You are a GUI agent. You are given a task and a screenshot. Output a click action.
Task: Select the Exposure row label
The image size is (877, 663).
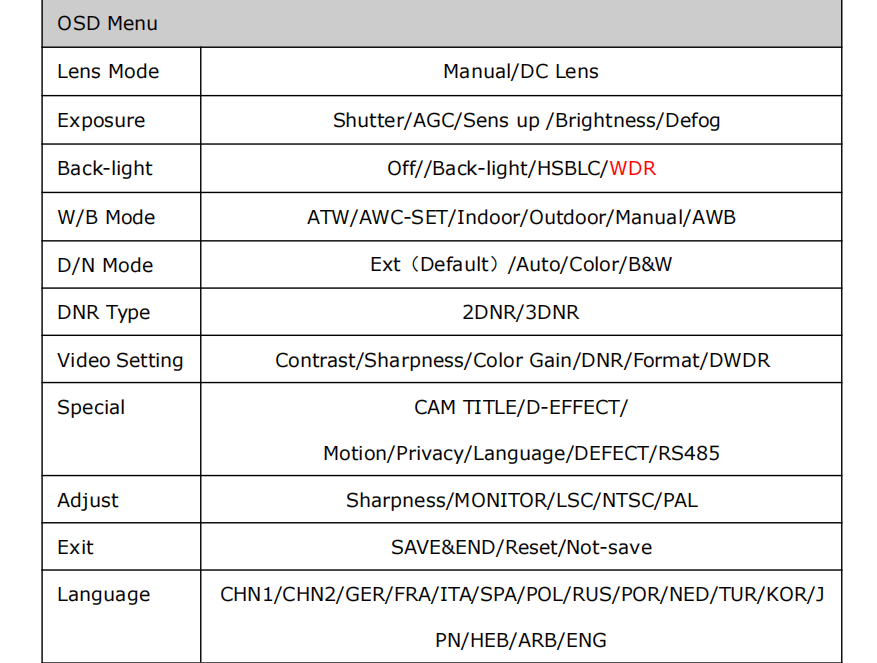click(101, 121)
